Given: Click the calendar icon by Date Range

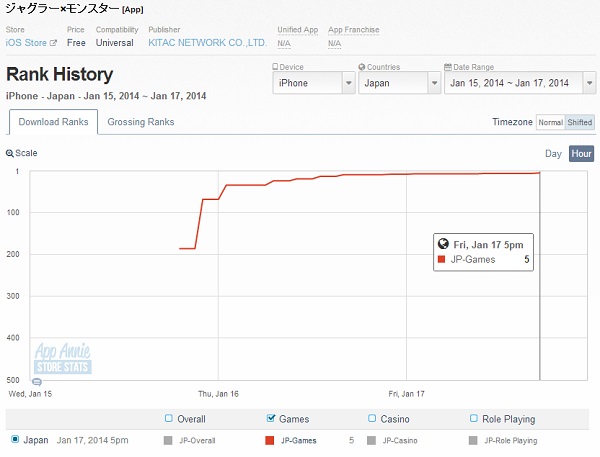Looking at the screenshot, I should [448, 67].
